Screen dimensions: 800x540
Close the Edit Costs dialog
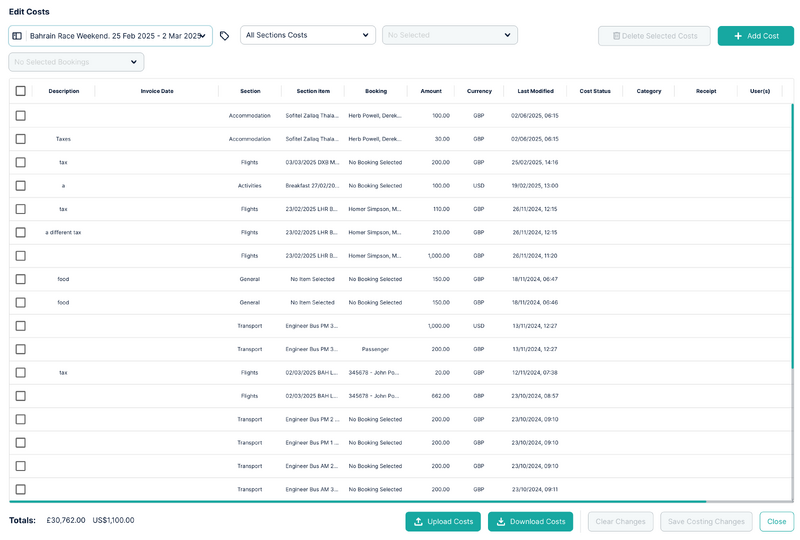pyautogui.click(x=777, y=522)
